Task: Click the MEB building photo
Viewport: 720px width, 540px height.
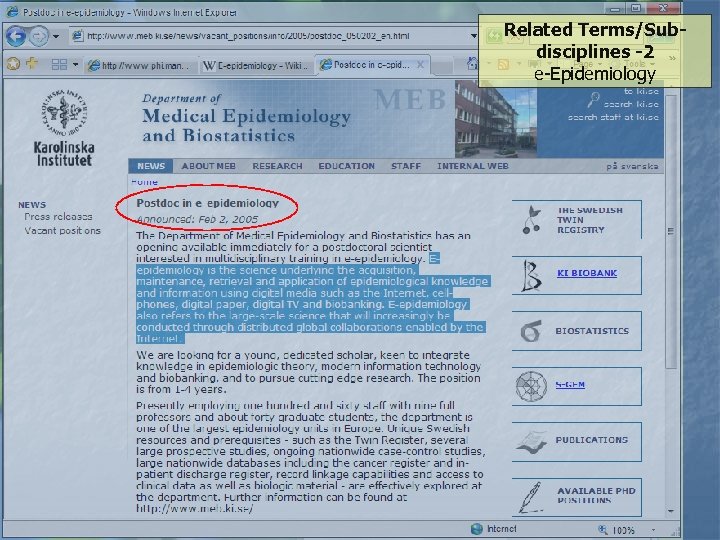Action: pyautogui.click(x=496, y=119)
